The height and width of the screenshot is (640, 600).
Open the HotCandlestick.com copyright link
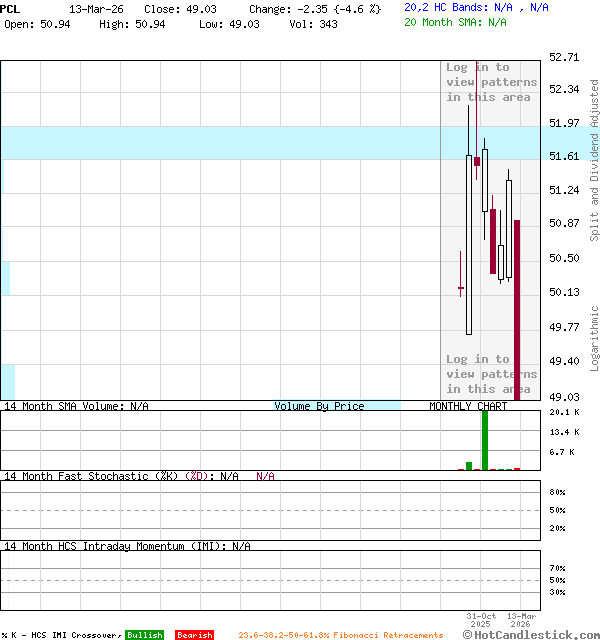[x=532, y=634]
